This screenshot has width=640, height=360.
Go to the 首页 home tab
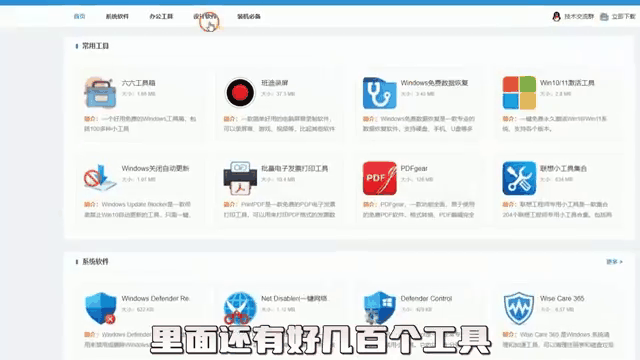click(80, 16)
